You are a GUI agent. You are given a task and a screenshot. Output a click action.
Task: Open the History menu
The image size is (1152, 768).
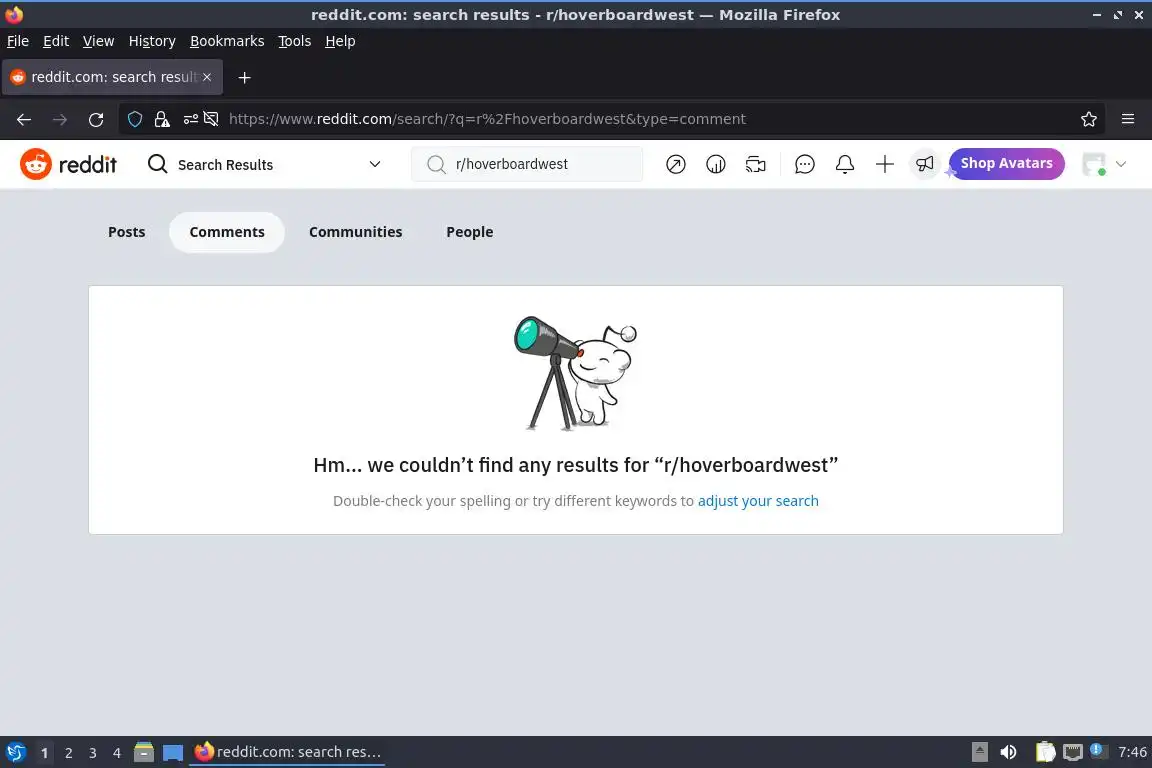[x=152, y=41]
